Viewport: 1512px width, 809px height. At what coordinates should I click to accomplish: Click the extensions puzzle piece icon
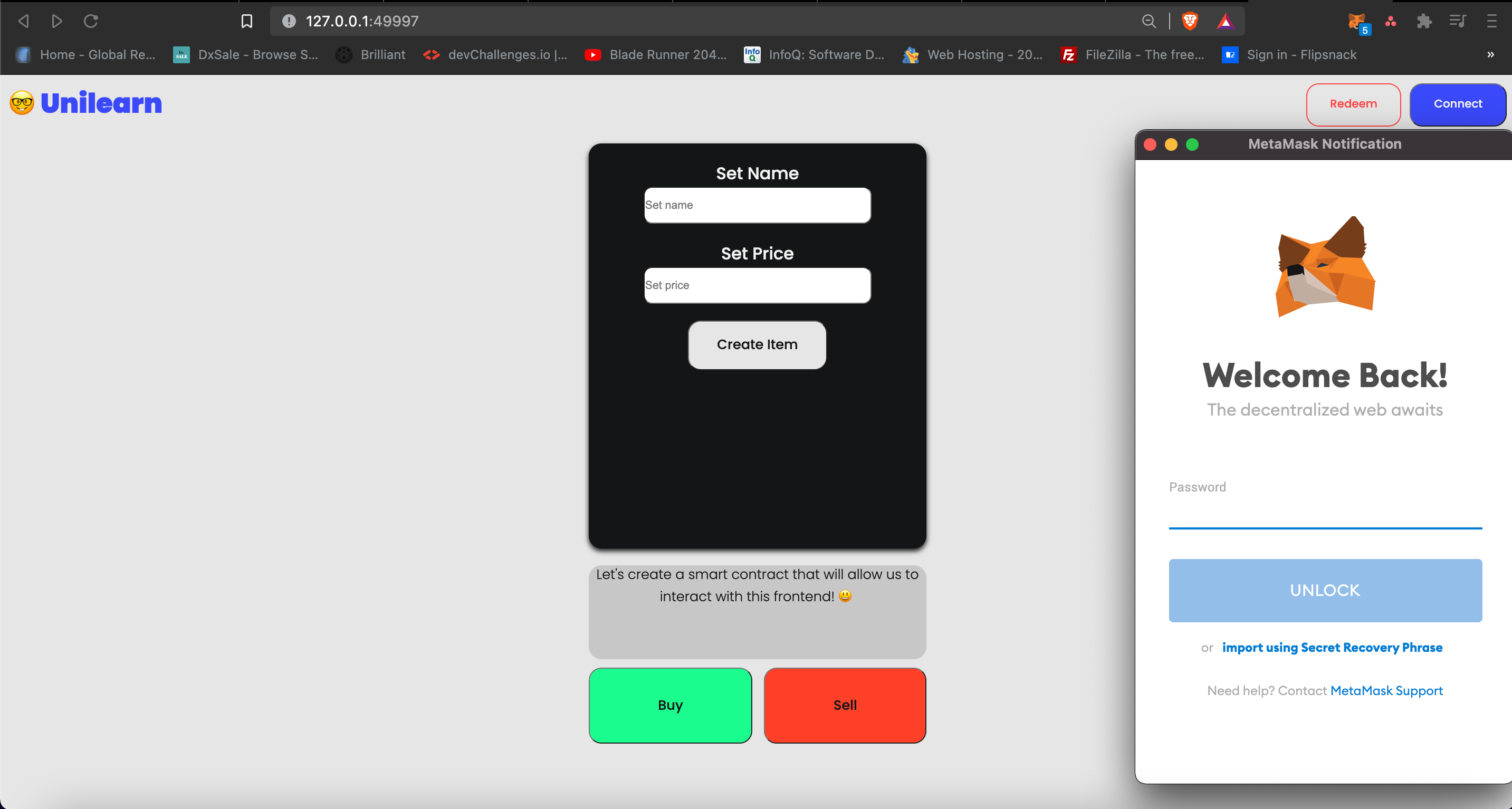tap(1423, 22)
